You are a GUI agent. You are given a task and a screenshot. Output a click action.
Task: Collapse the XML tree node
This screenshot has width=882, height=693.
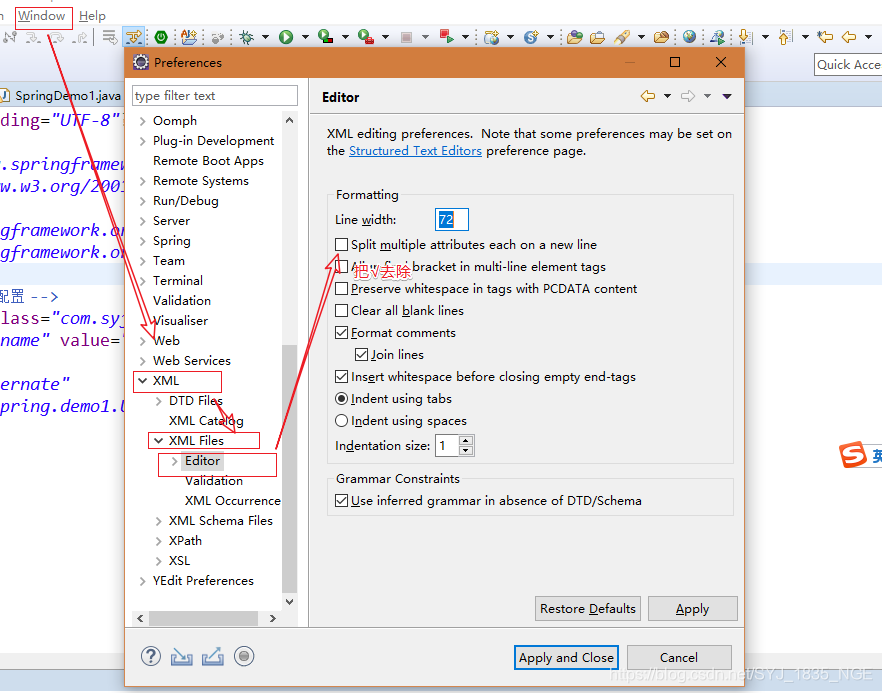pos(142,381)
